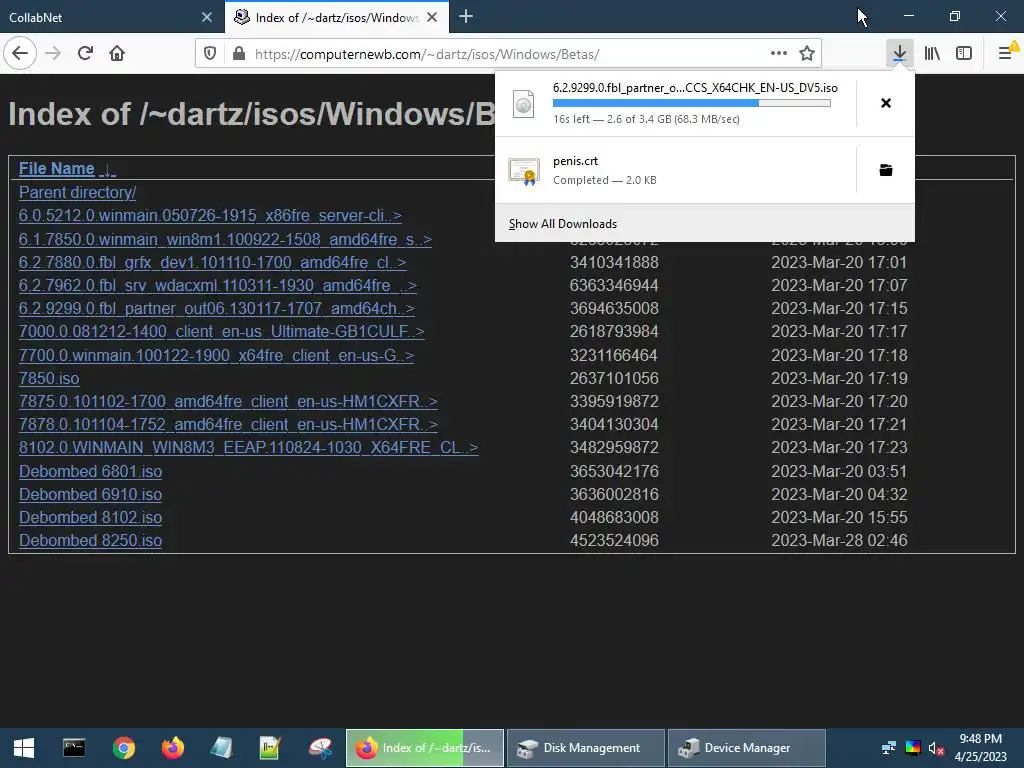
Task: Open the Notepad-style taskbar icon
Action: click(x=221, y=748)
